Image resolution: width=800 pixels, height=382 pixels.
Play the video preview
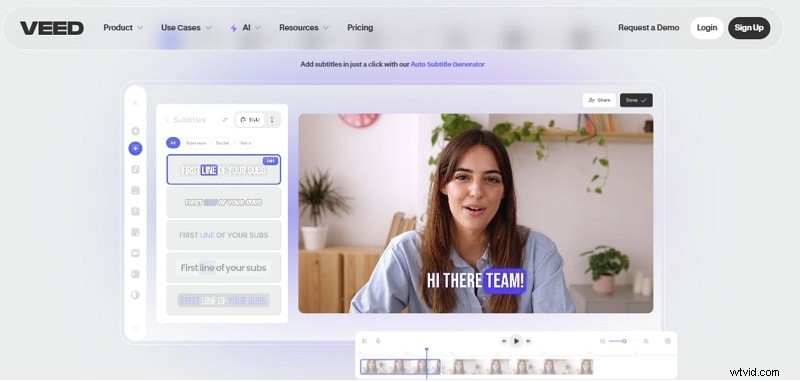pos(516,341)
